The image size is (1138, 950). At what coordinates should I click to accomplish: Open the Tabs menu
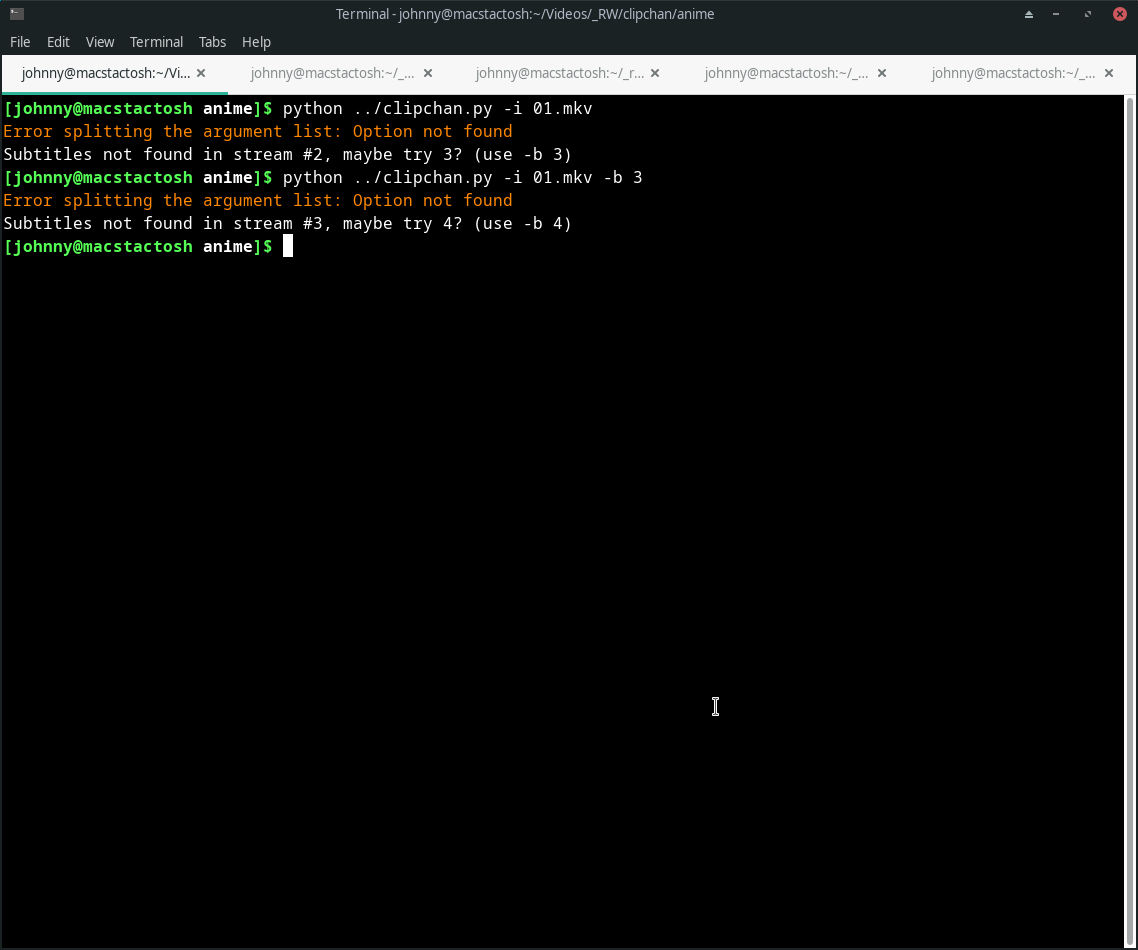(x=212, y=42)
